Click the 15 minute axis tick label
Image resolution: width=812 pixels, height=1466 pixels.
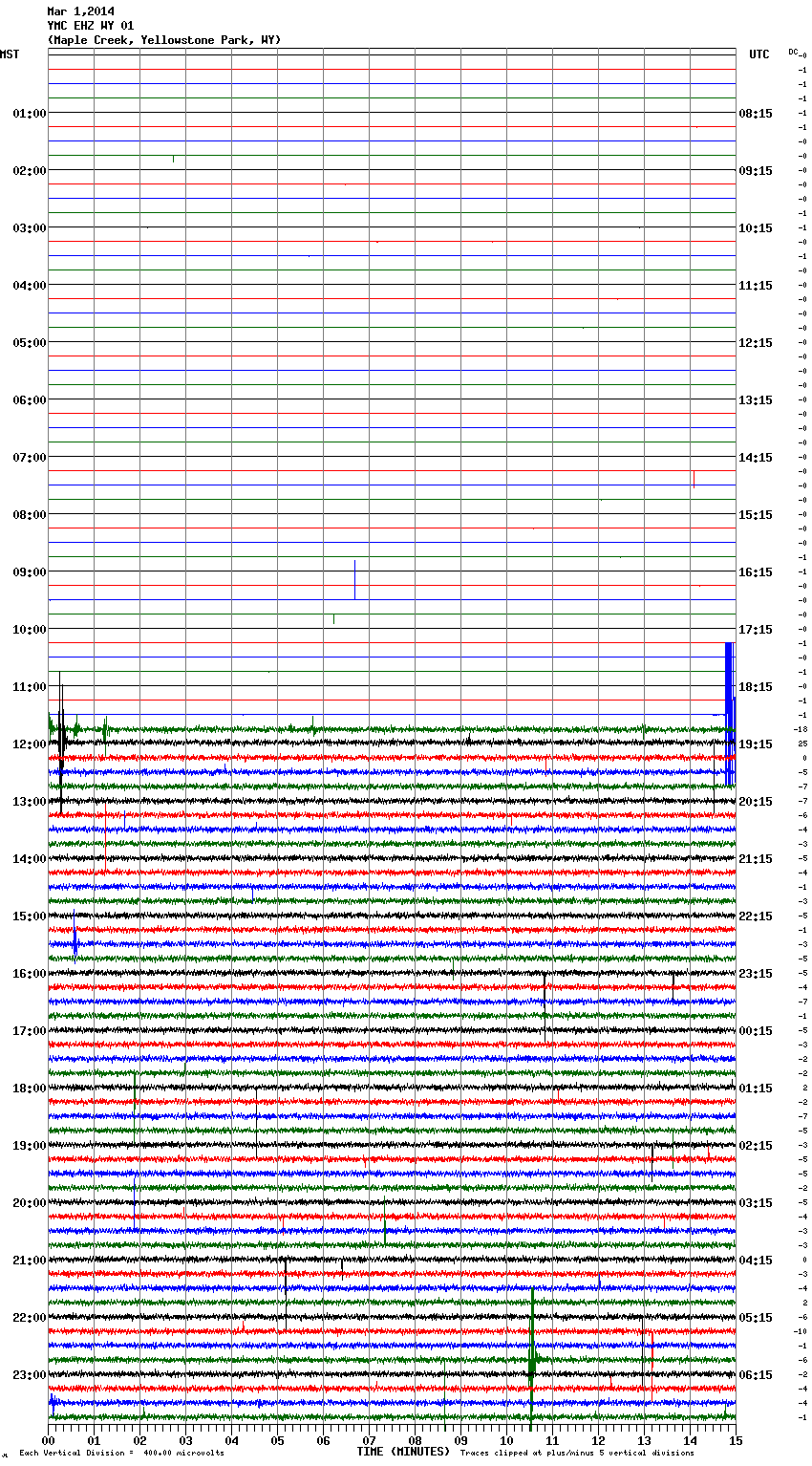[x=735, y=1440]
